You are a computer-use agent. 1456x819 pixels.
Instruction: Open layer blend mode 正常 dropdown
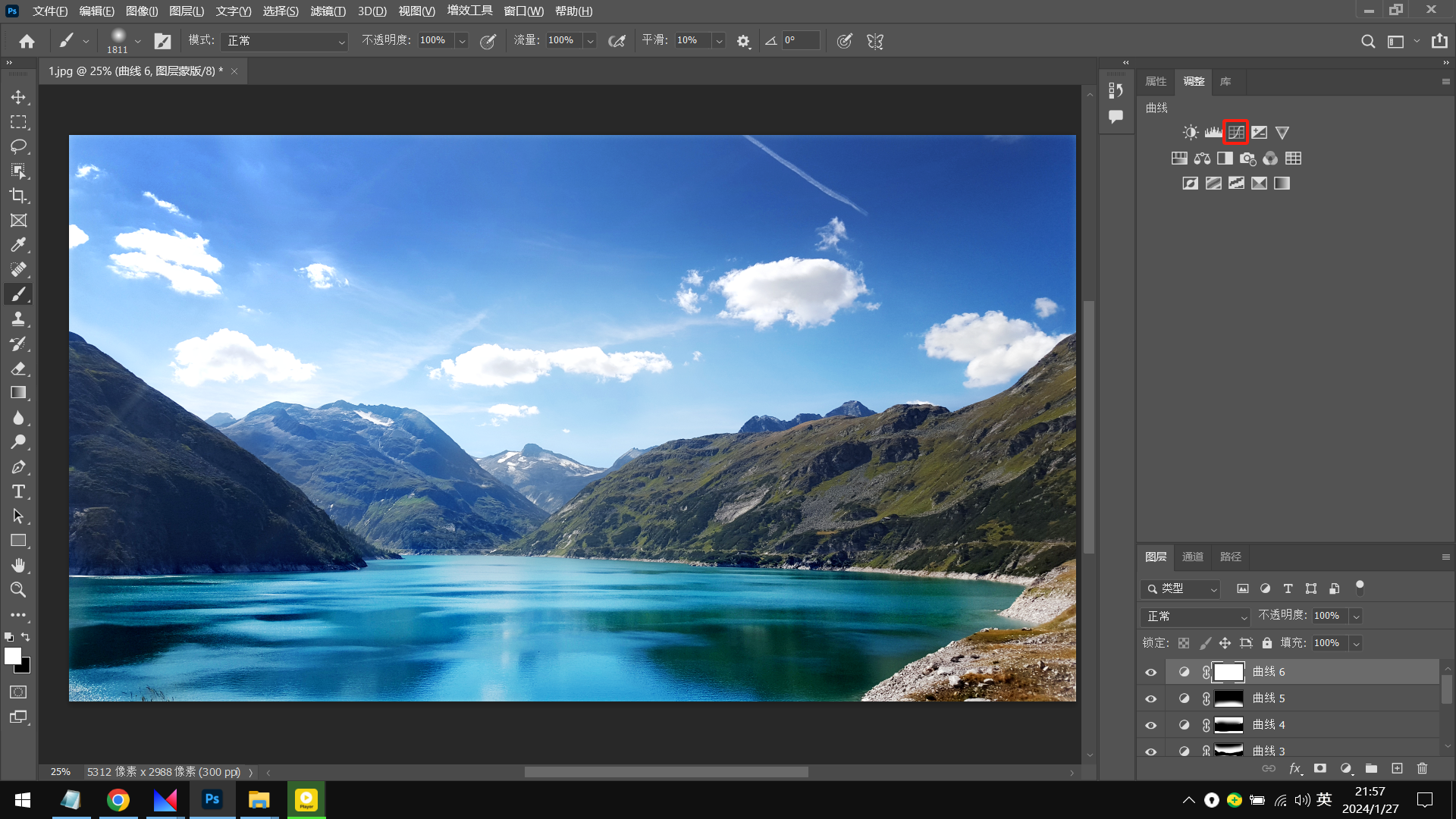point(1195,617)
